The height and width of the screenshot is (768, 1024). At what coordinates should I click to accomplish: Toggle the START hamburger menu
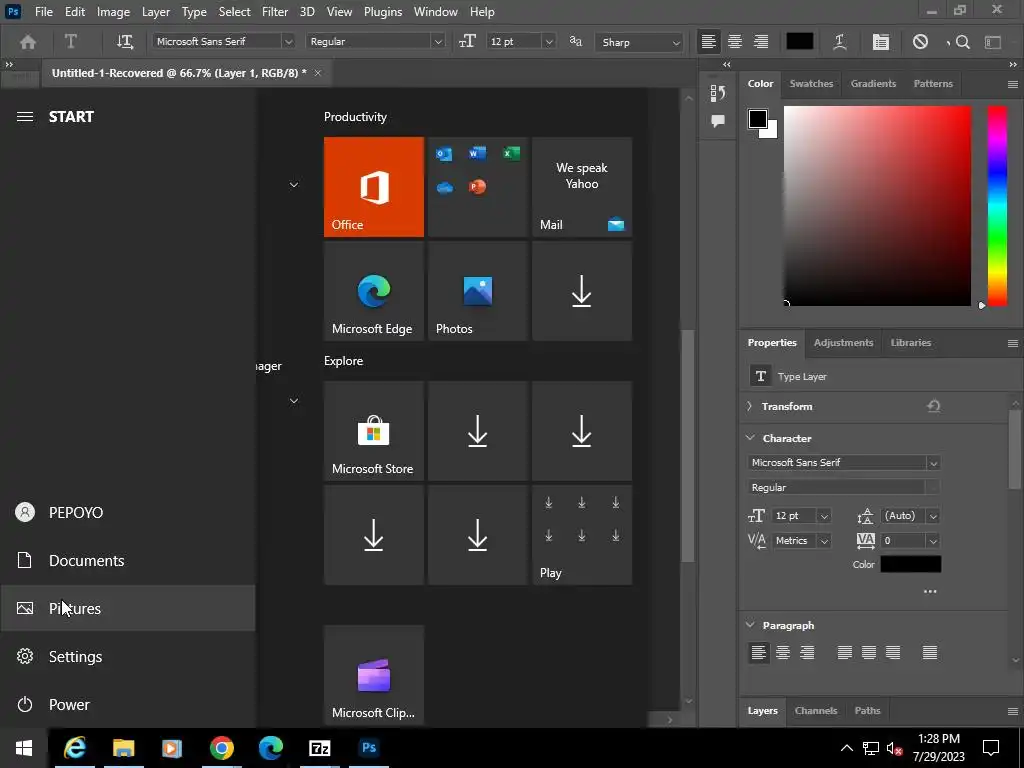point(25,117)
